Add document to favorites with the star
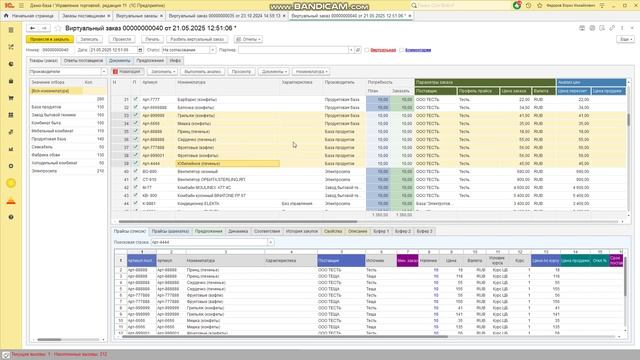This screenshot has width=640, height=360. coord(58,28)
